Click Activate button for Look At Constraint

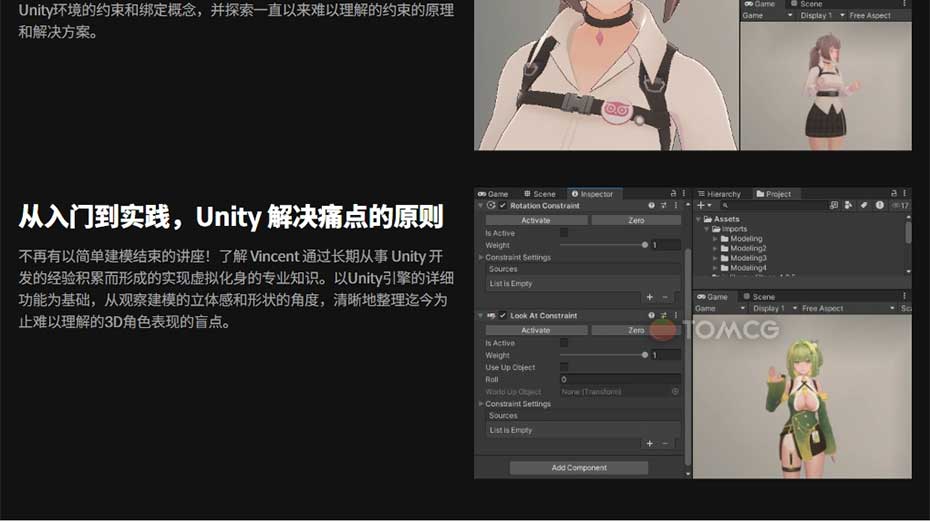pyautogui.click(x=536, y=331)
